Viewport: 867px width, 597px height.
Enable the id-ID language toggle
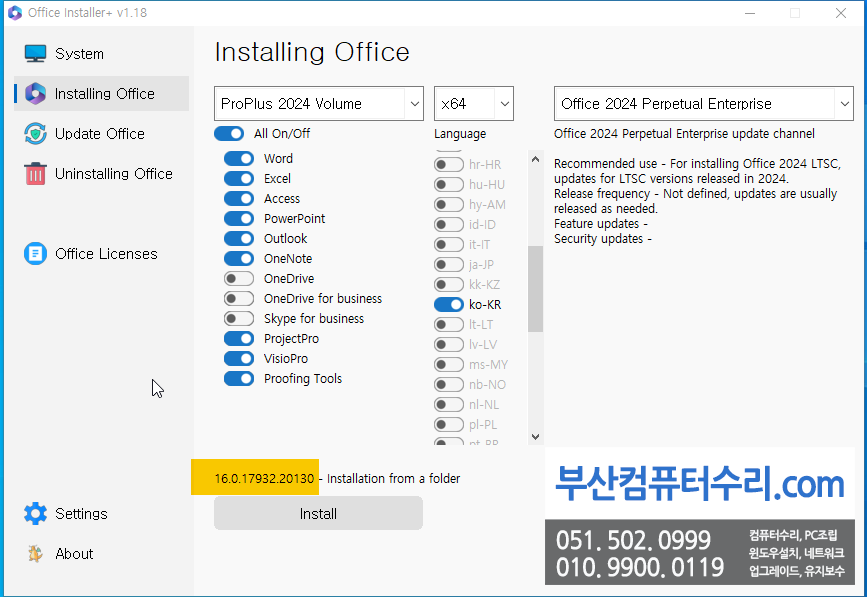pos(449,224)
